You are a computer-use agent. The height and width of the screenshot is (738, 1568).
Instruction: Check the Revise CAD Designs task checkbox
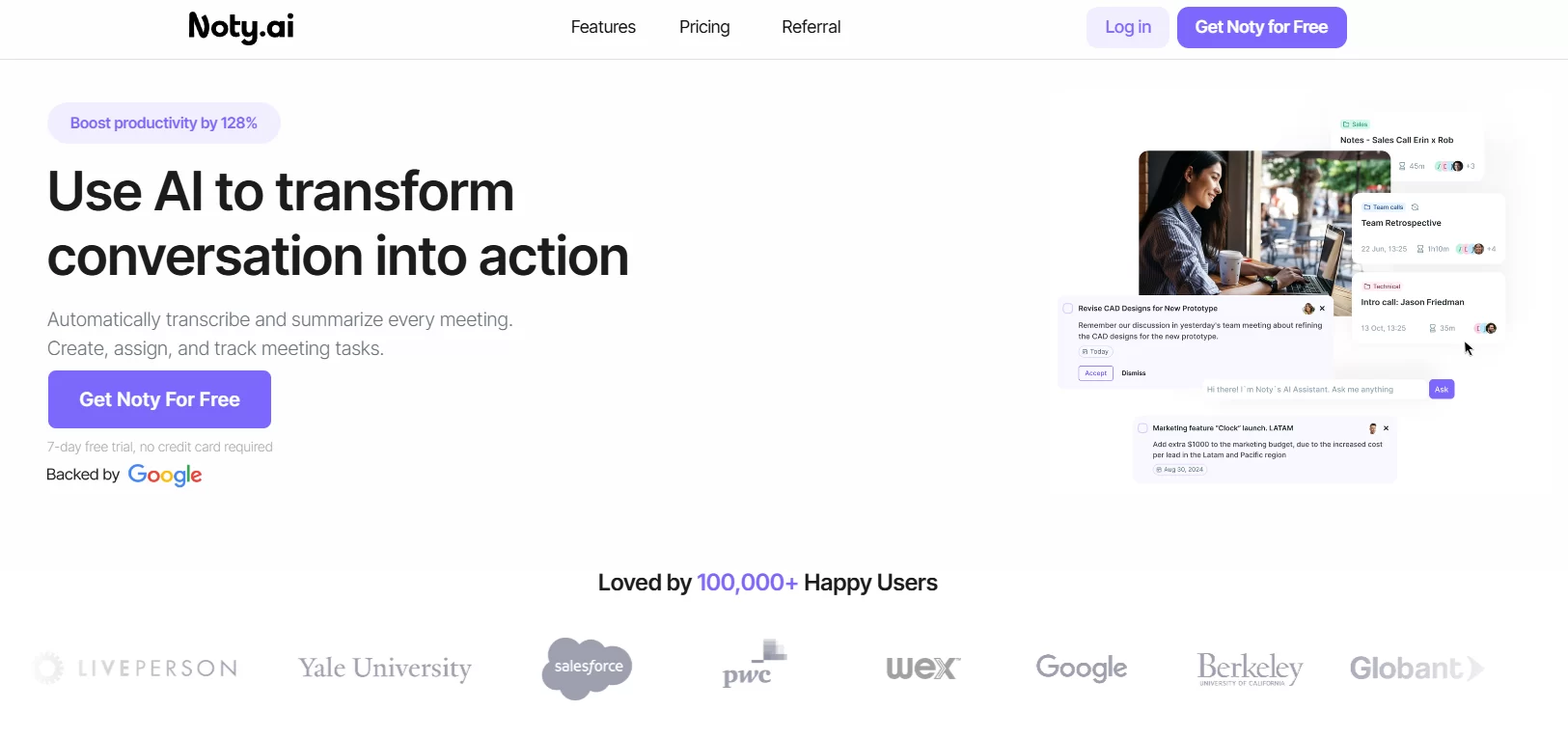click(1068, 309)
